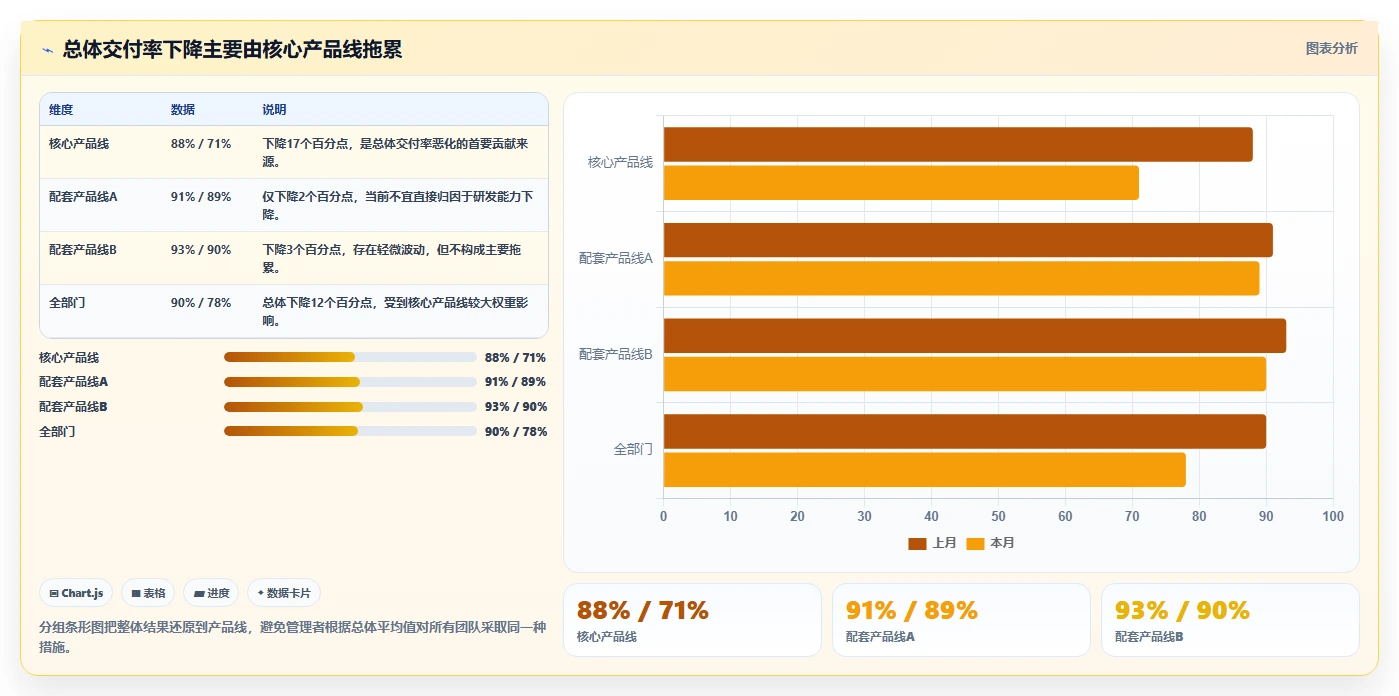Click the 93% / 90% value beside the progress bar
The width and height of the screenshot is (1399, 696).
[x=516, y=407]
